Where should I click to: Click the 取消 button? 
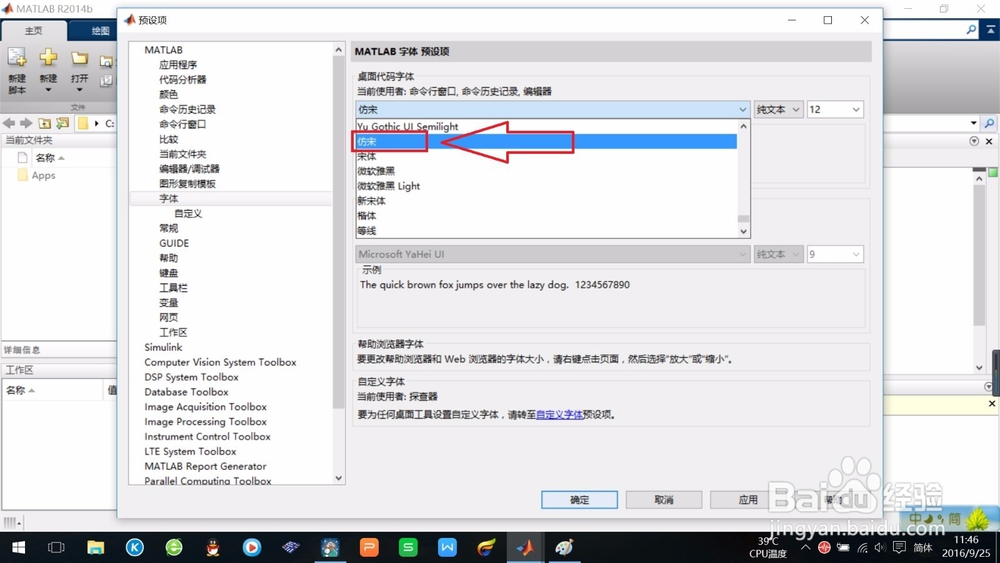(x=663, y=500)
